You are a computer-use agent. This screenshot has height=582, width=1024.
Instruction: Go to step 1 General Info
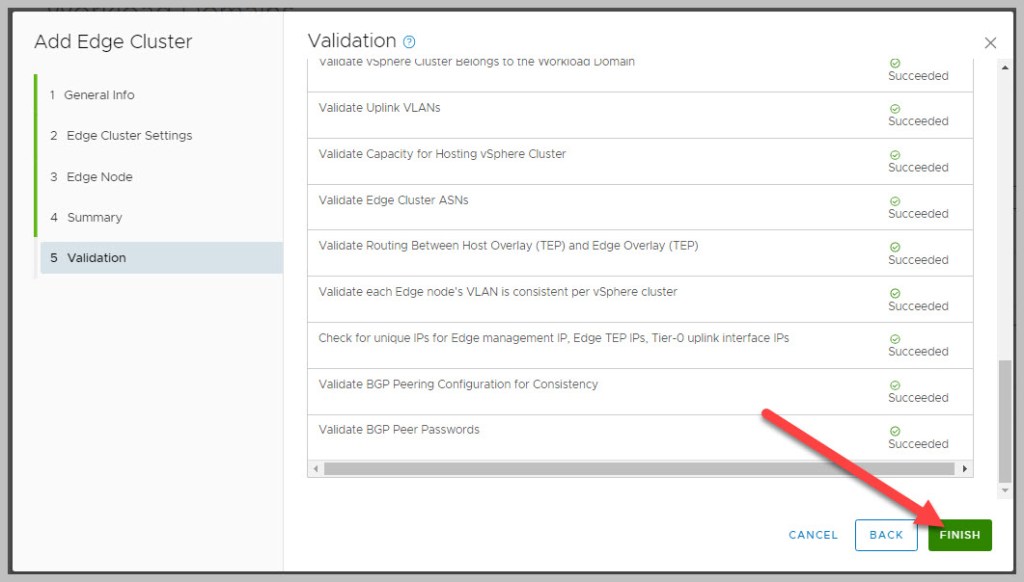click(99, 95)
